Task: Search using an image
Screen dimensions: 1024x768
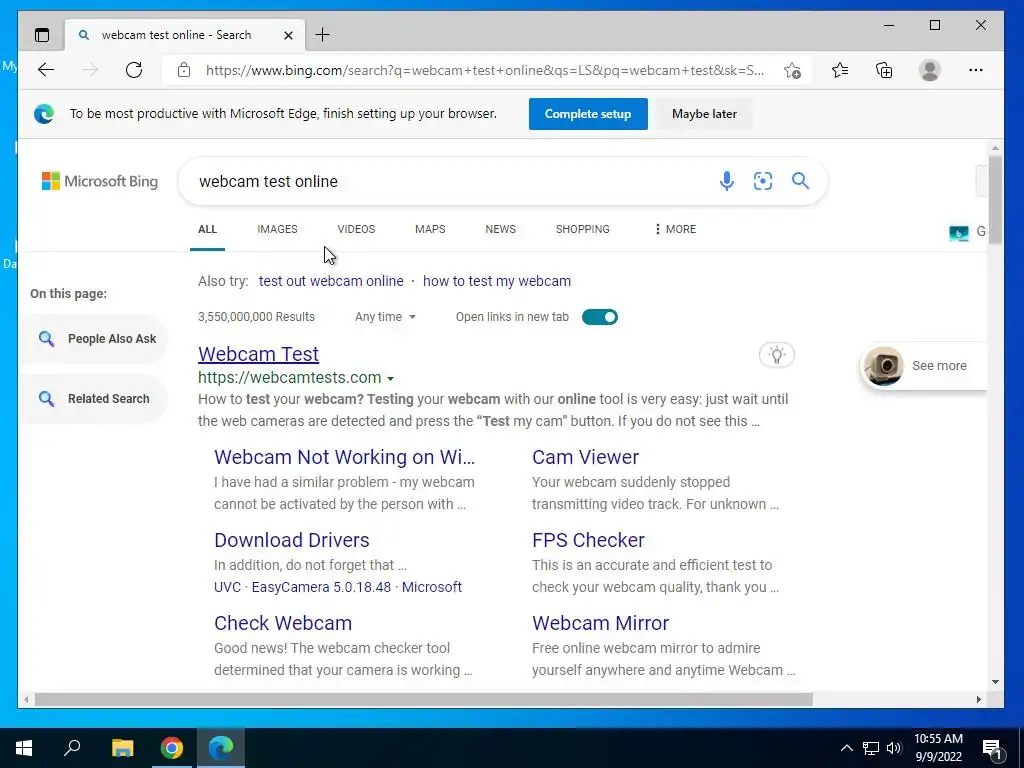Action: (x=763, y=181)
